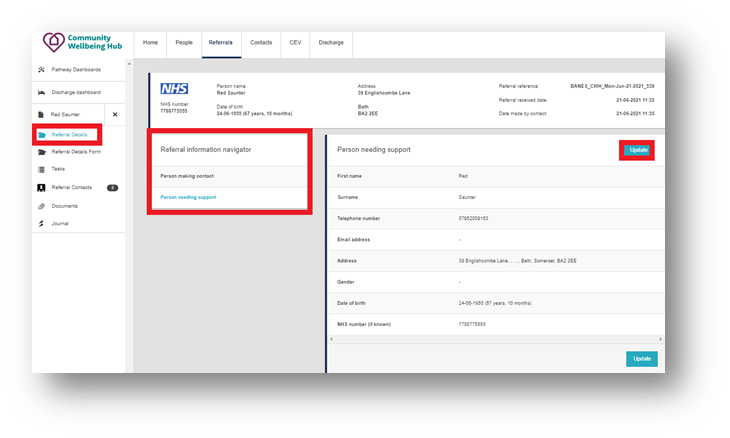The height and width of the screenshot is (438, 730).
Task: Switch to the People tab
Action: (184, 43)
